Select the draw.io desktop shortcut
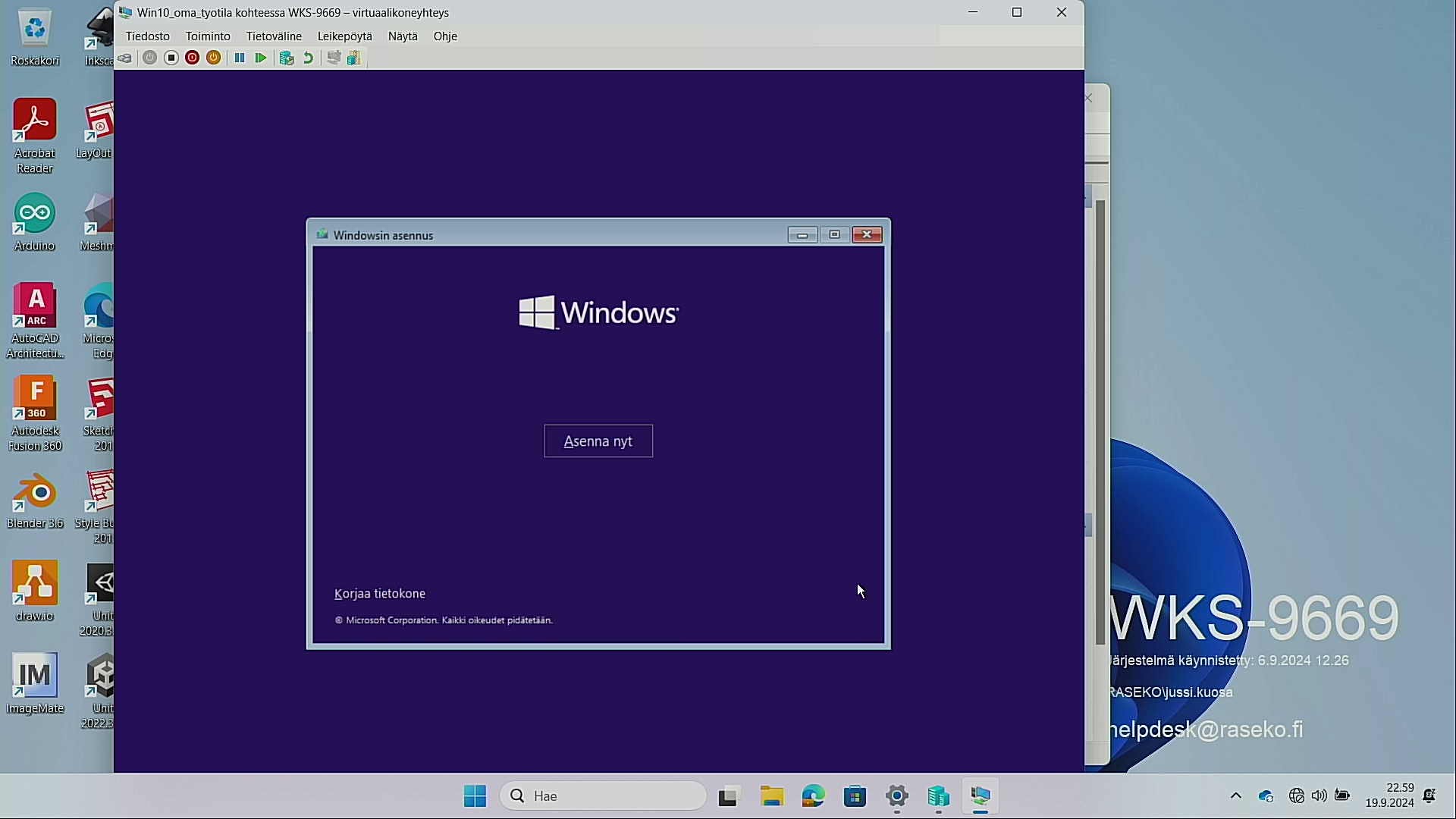 coord(35,592)
